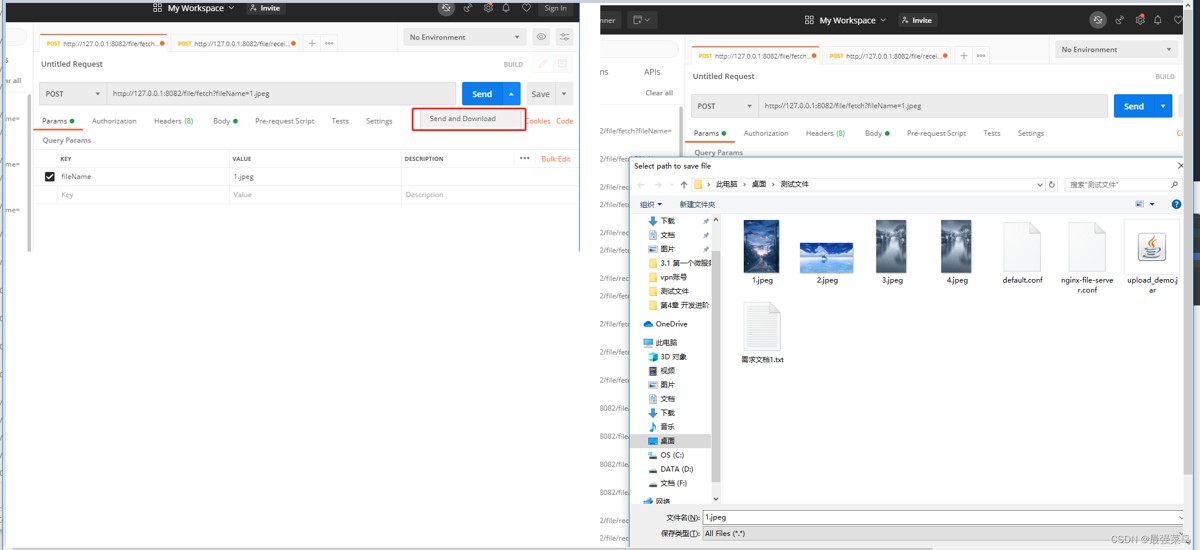
Task: Click the comment icon beside BUILD in left window
Action: (563, 64)
